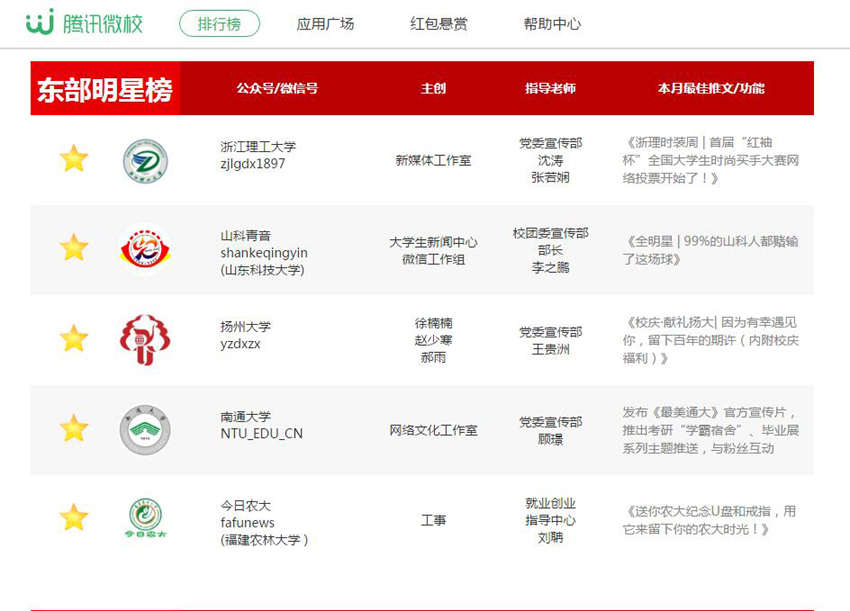Click the star icon in 山科青音 row
Image resolution: width=850 pixels, height=611 pixels.
tap(74, 248)
